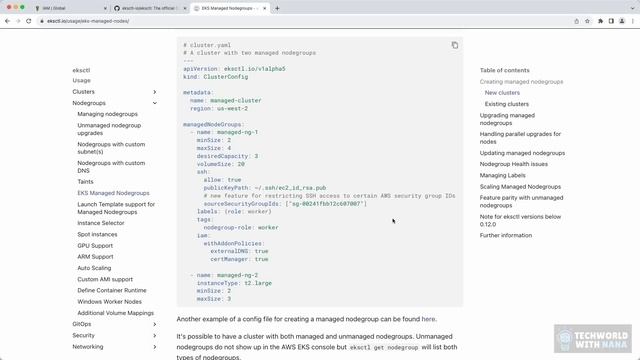This screenshot has width=640, height=360.
Task: Collapse the Nodegroups sidebar section
Action: [155, 103]
